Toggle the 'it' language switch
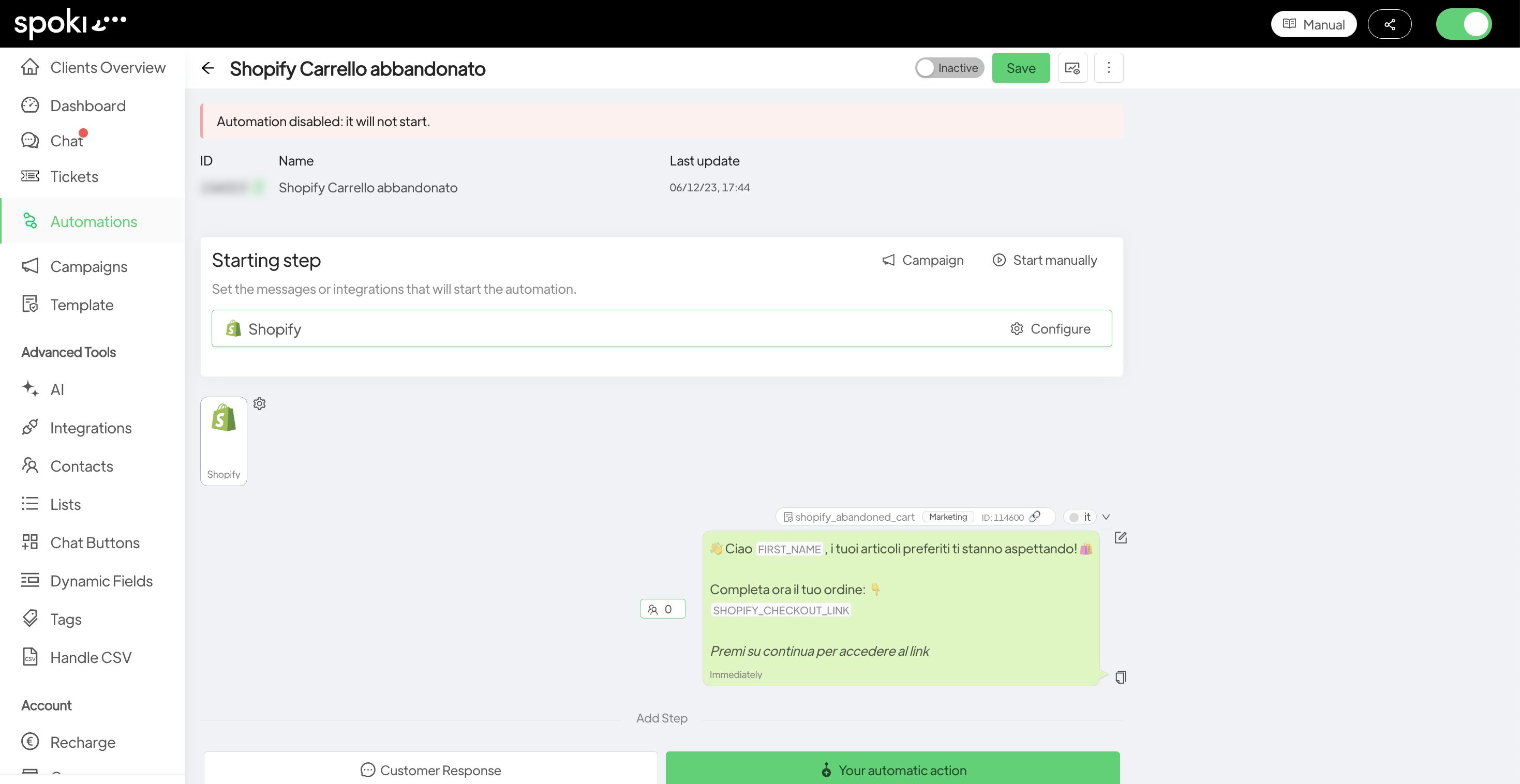Screen dimensions: 1520x784 pos(1079,517)
